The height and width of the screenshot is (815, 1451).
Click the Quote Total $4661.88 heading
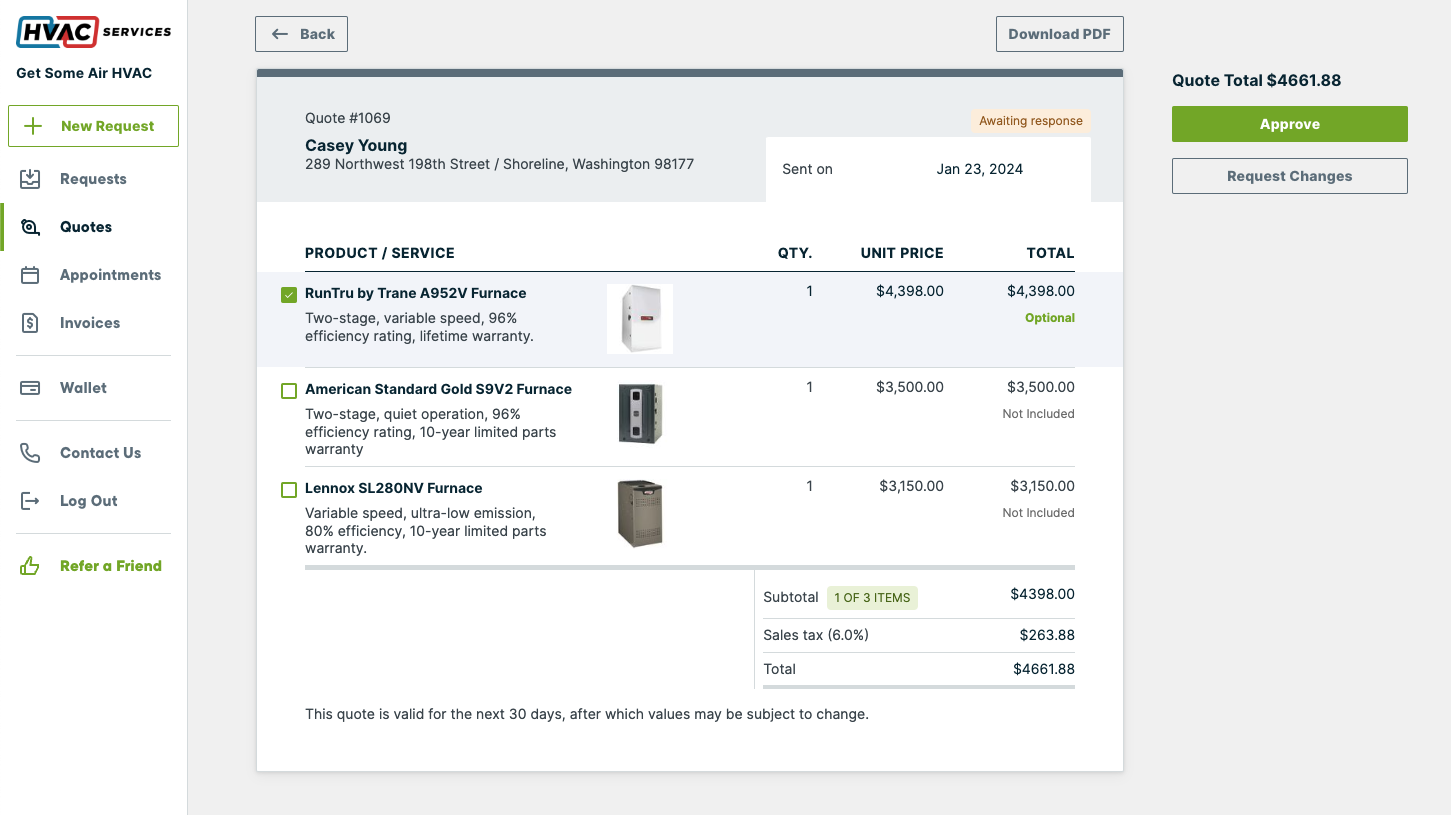tap(1257, 81)
